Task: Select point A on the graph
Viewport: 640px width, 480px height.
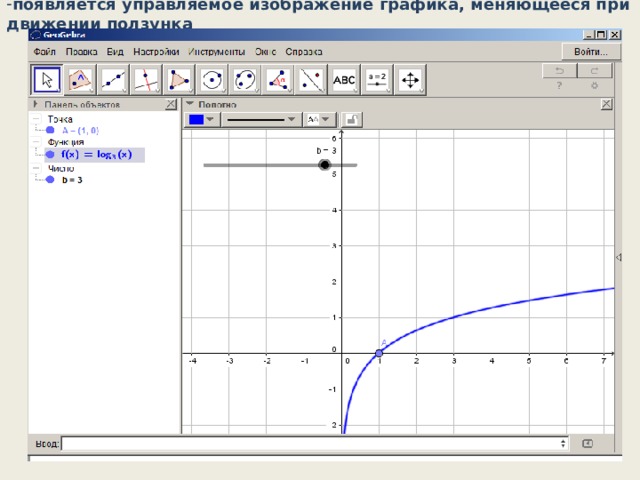Action: tap(379, 353)
